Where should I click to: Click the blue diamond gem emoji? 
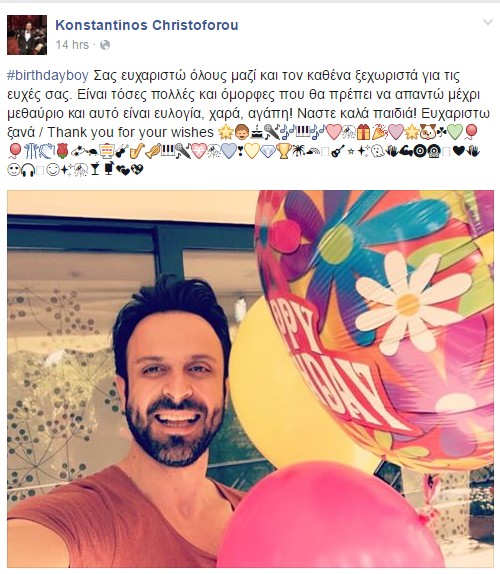coord(268,151)
